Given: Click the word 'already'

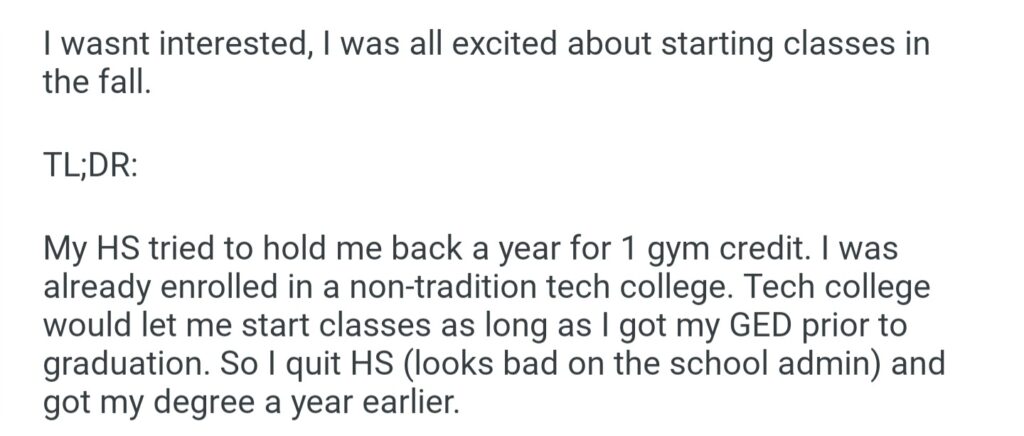Looking at the screenshot, I should [105, 287].
